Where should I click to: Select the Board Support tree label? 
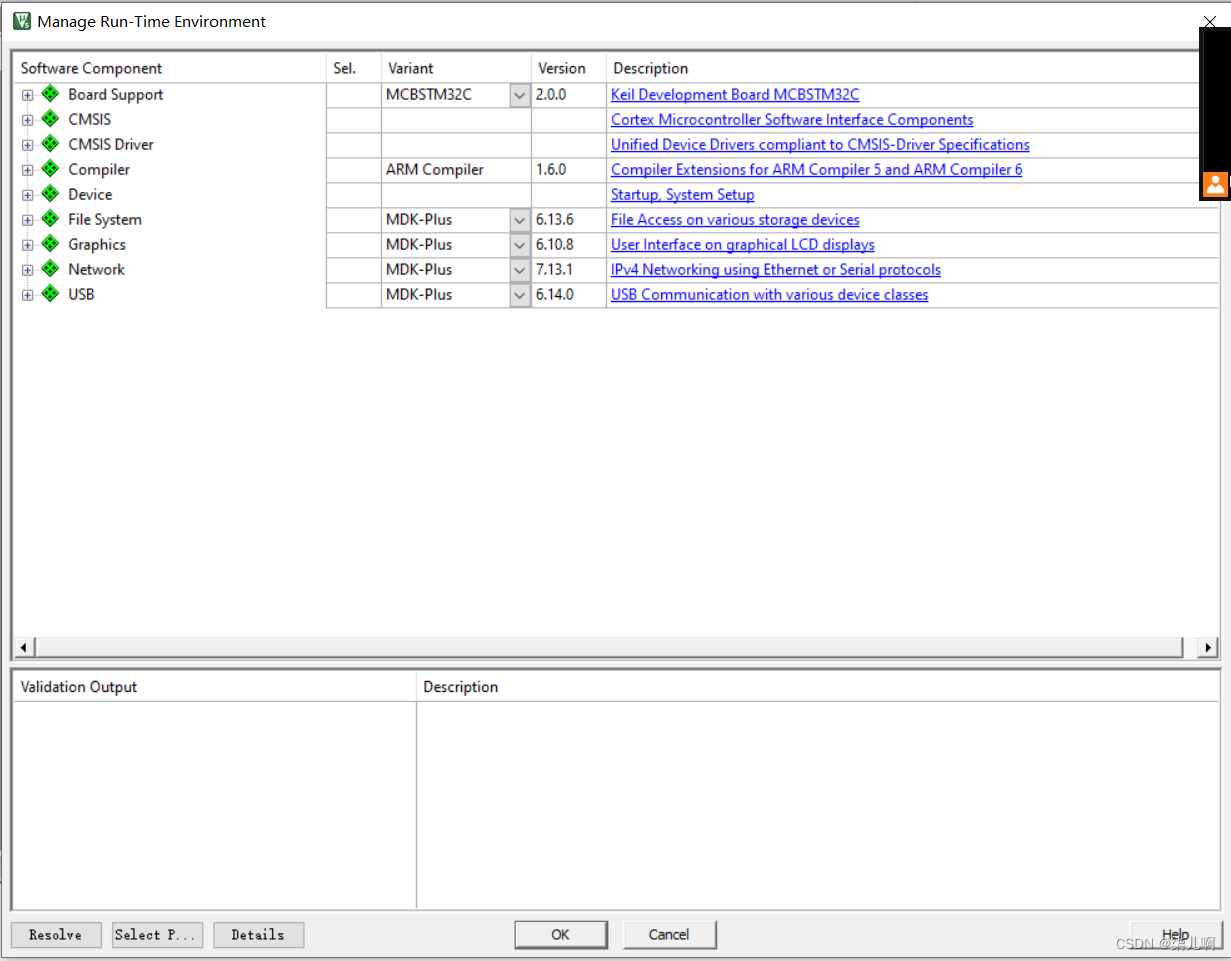click(x=115, y=95)
